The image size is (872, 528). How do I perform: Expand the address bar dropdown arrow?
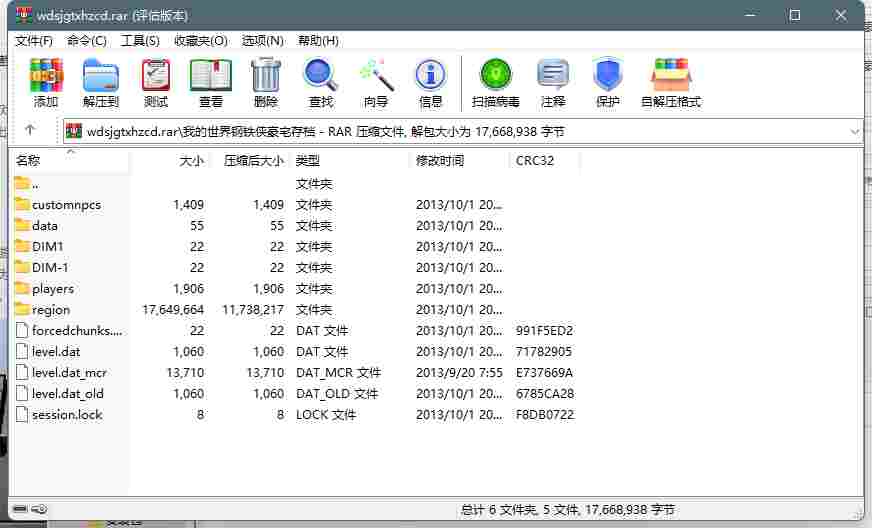click(855, 132)
